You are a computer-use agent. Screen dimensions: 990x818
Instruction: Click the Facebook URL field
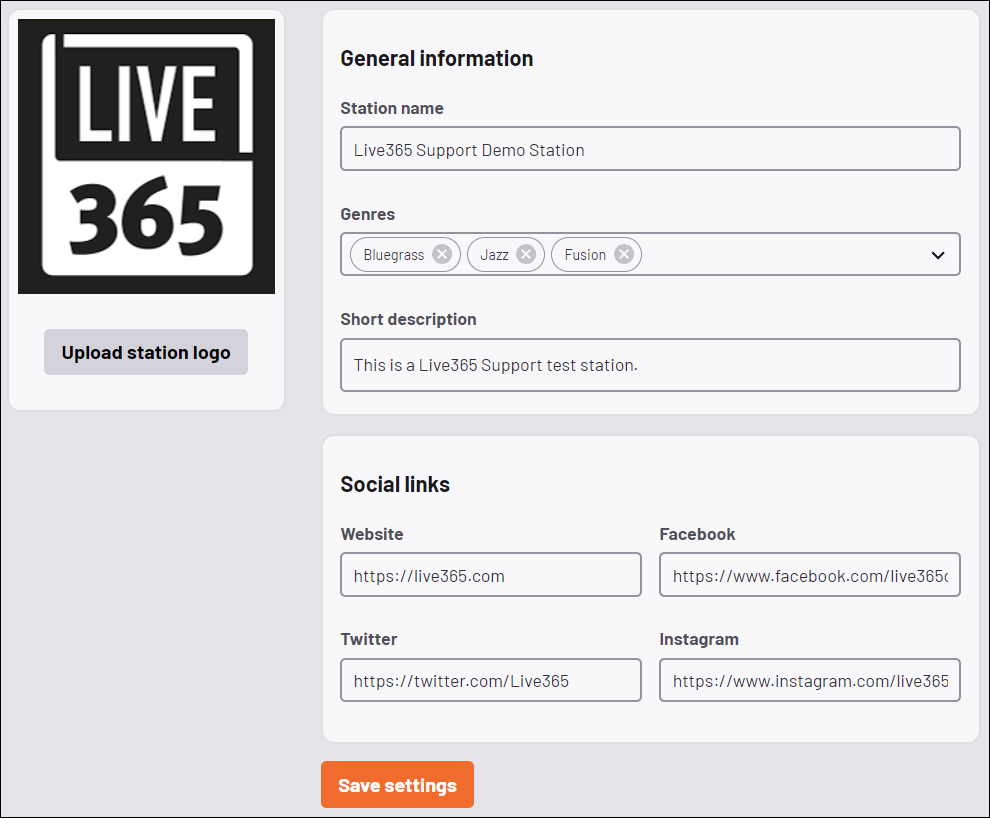tap(809, 575)
